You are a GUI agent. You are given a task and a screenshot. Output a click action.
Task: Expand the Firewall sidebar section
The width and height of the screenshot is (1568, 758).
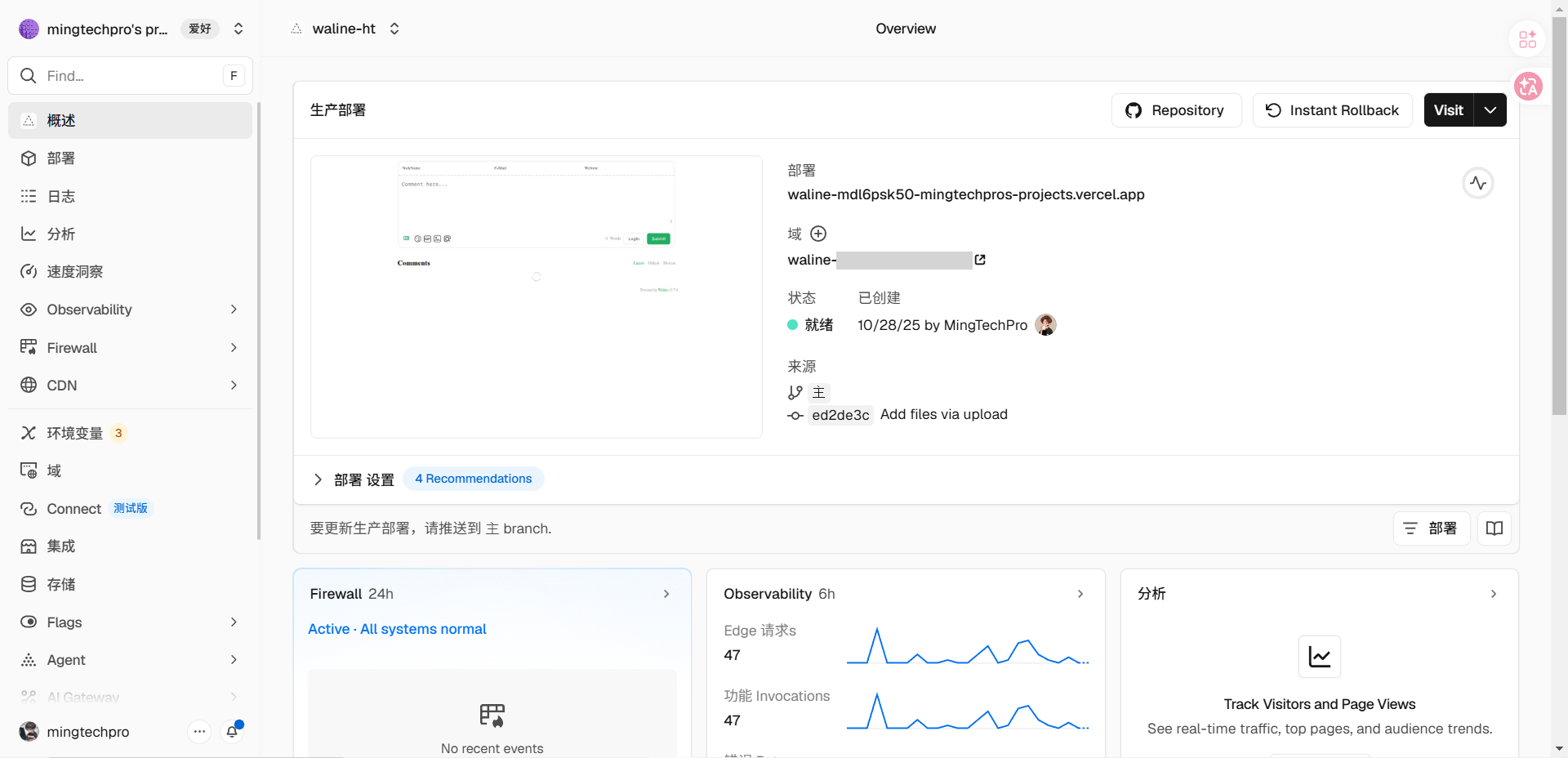(x=234, y=348)
